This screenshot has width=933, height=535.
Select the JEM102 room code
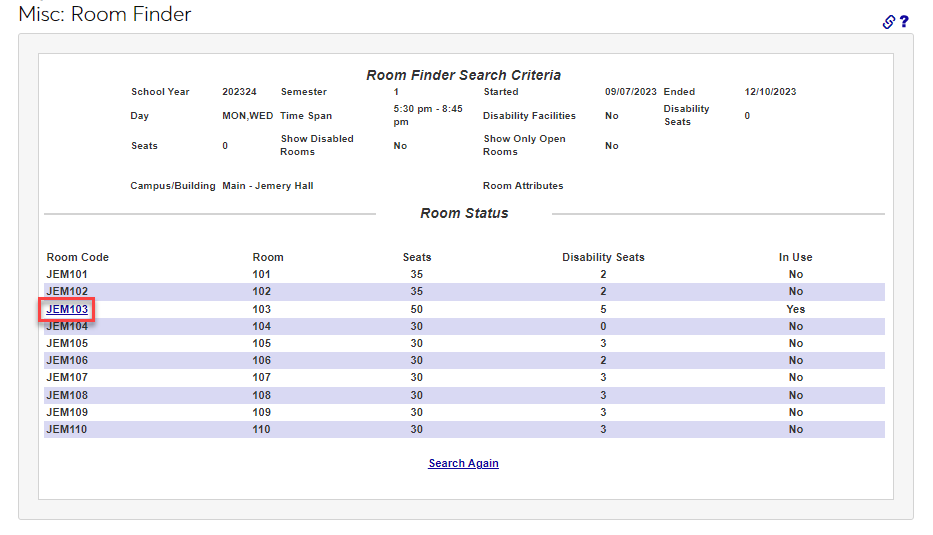click(x=67, y=292)
